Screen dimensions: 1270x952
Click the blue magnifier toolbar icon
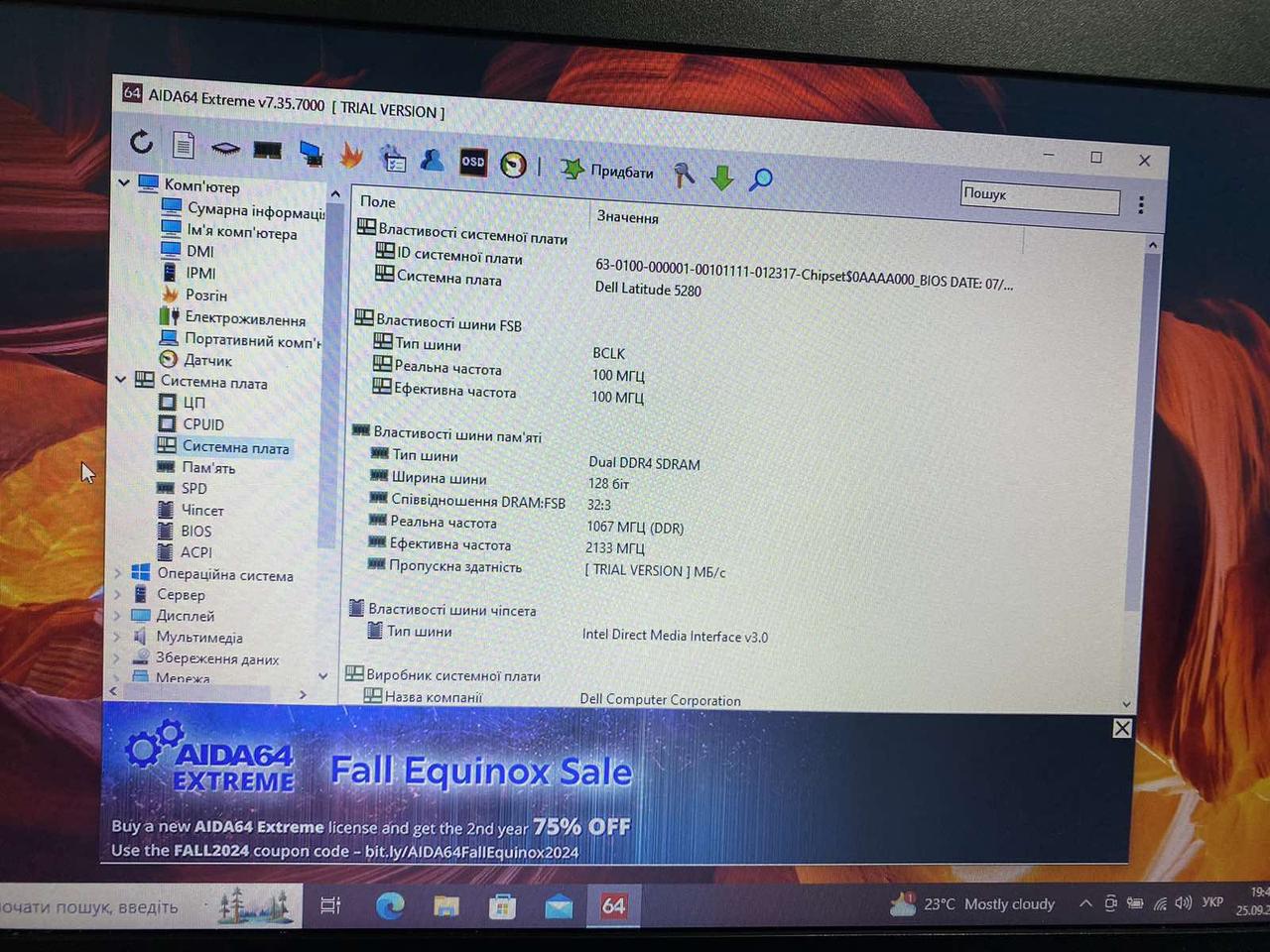[x=761, y=179]
